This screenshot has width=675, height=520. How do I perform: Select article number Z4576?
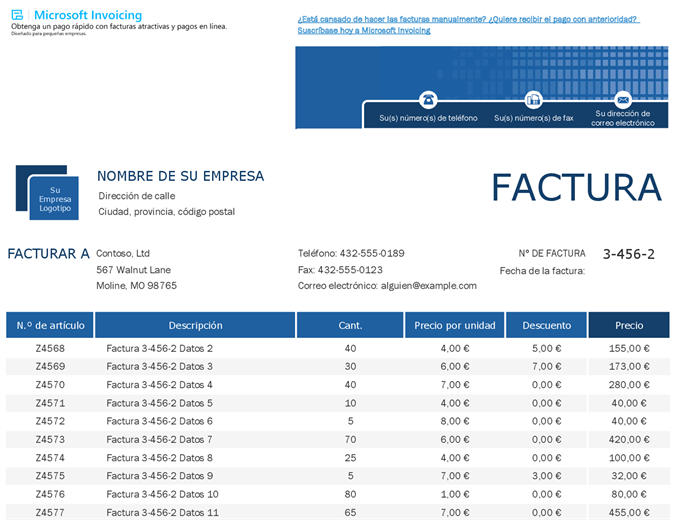50,494
